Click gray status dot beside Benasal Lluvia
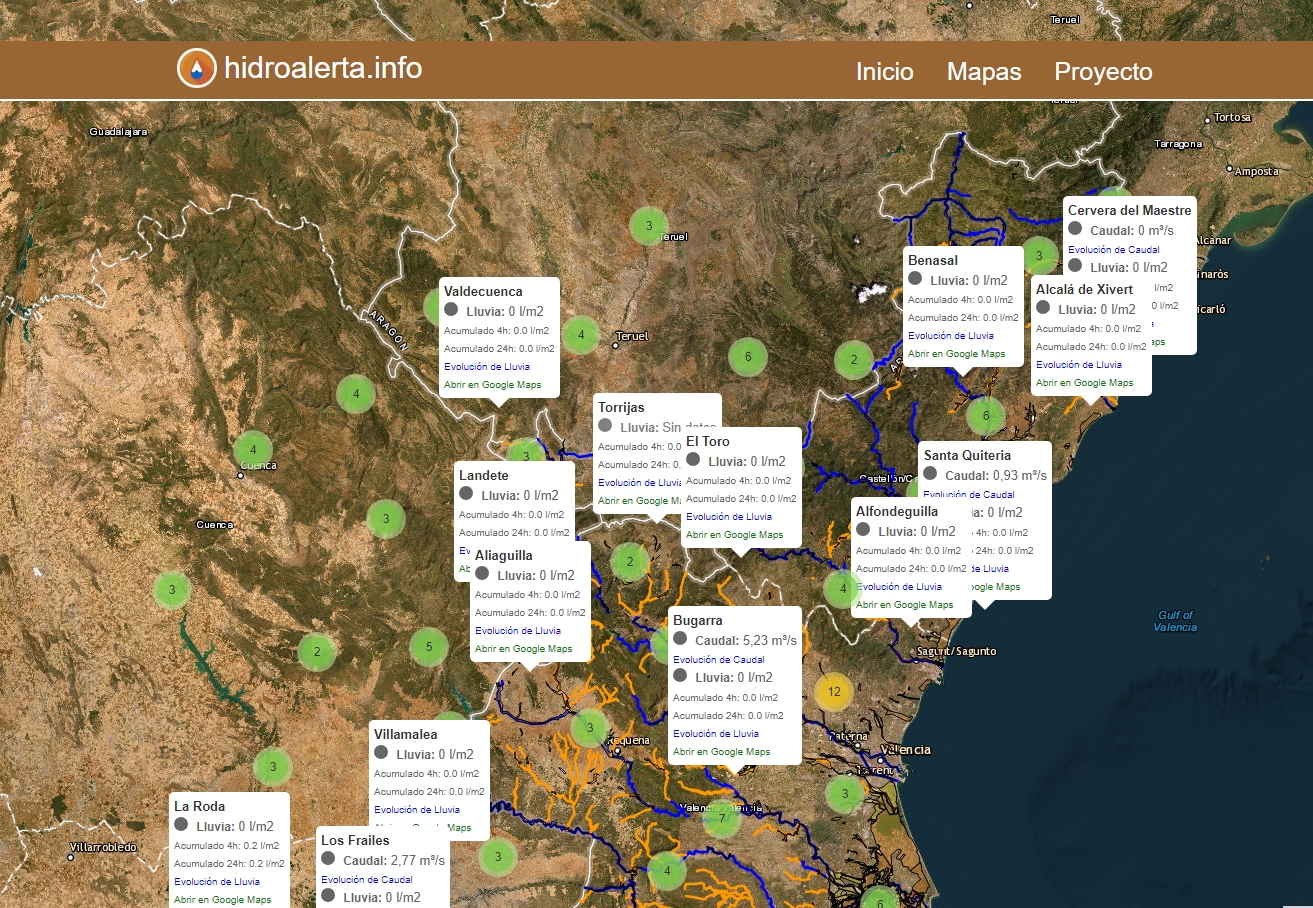This screenshot has height=908, width=1313. pos(915,278)
